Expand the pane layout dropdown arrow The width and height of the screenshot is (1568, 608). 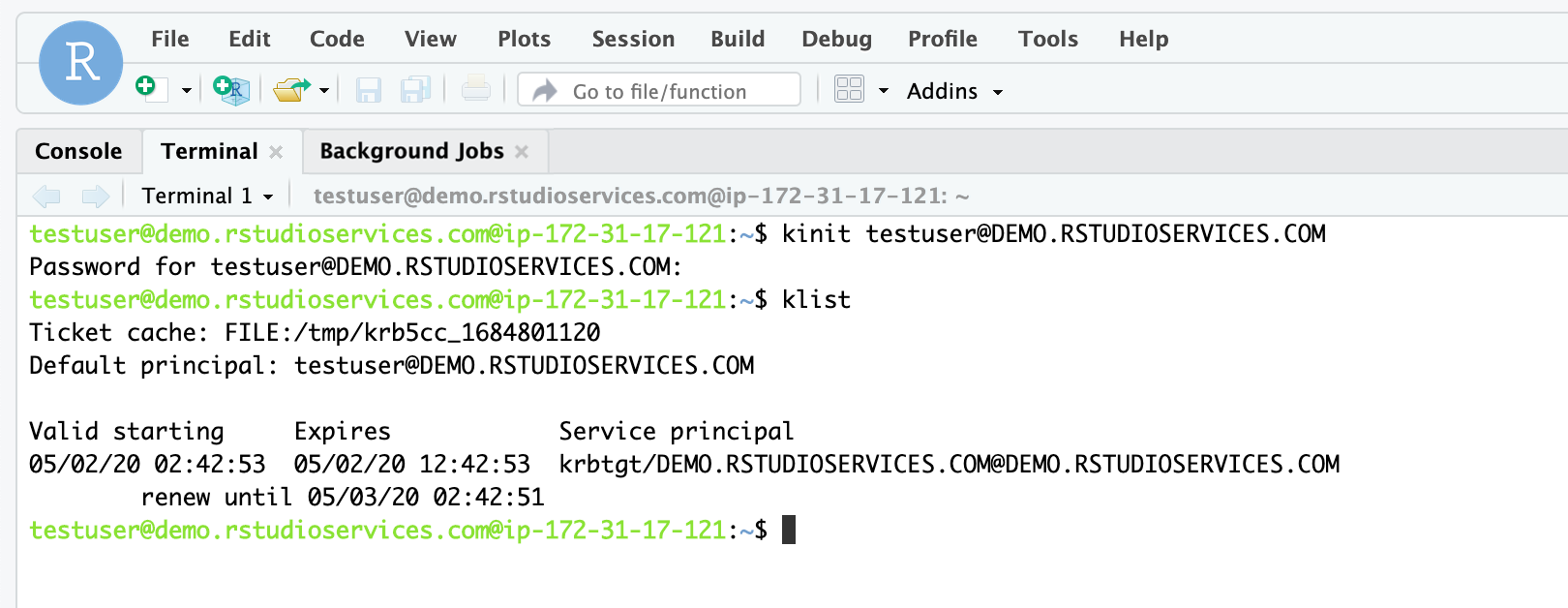tap(884, 90)
